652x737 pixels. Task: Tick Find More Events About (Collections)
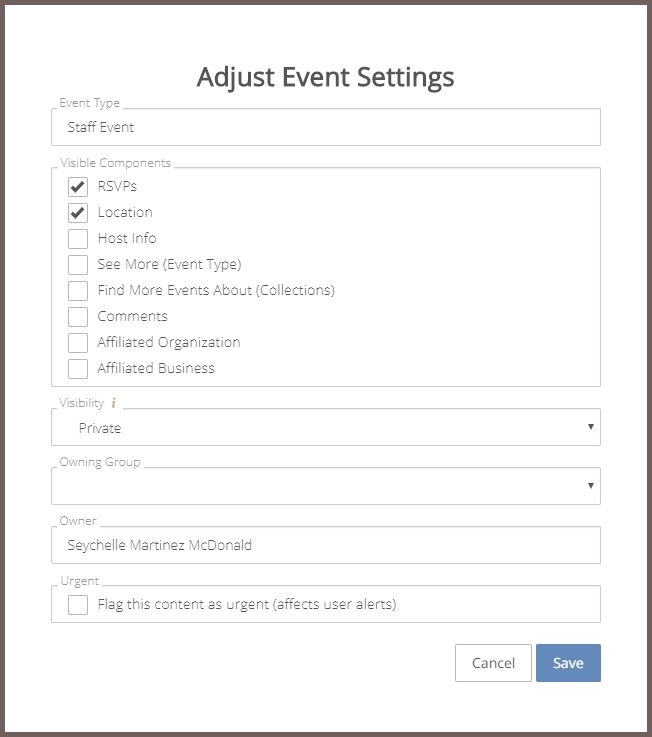(78, 290)
